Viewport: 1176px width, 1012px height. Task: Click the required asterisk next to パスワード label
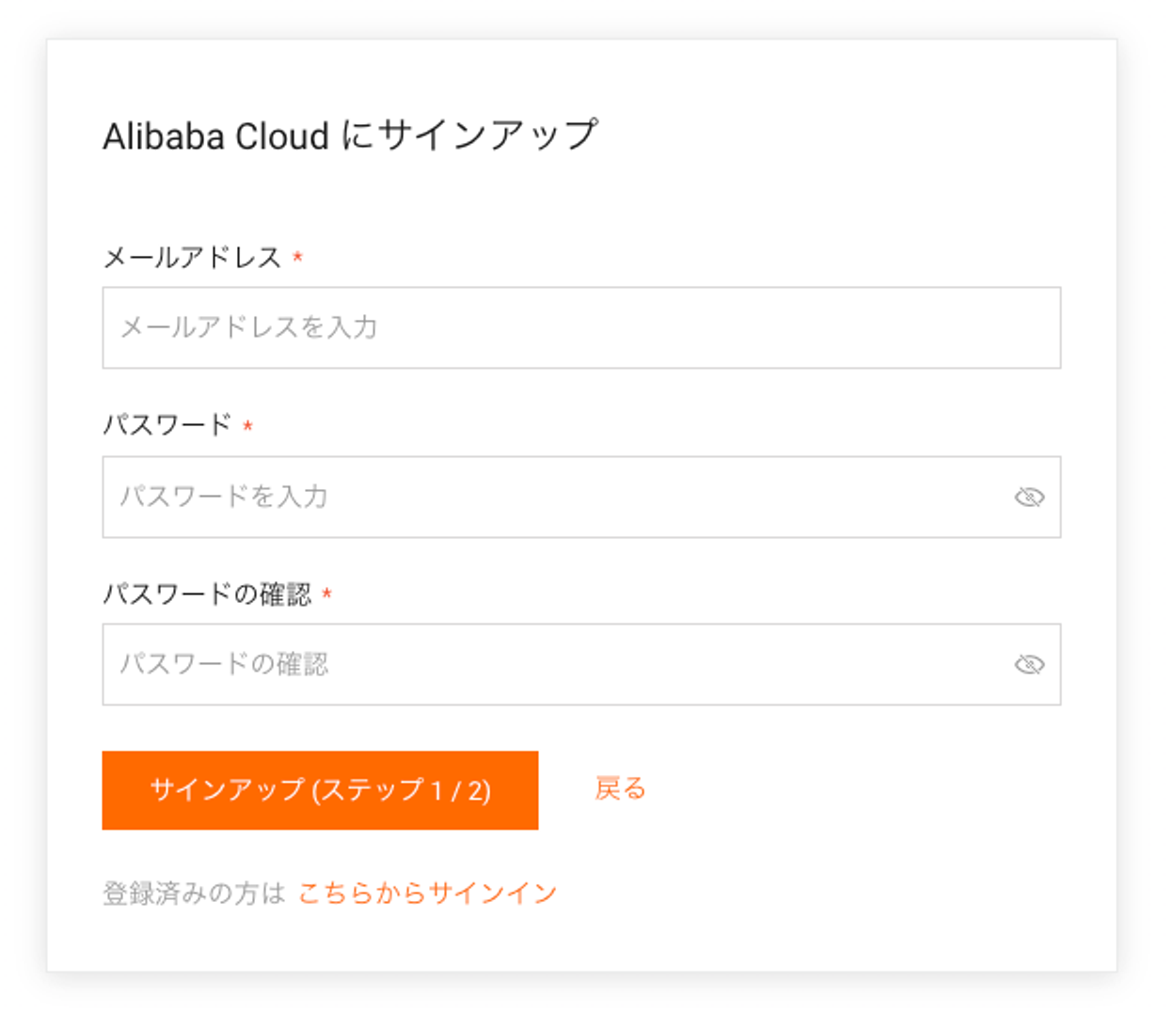tap(247, 426)
